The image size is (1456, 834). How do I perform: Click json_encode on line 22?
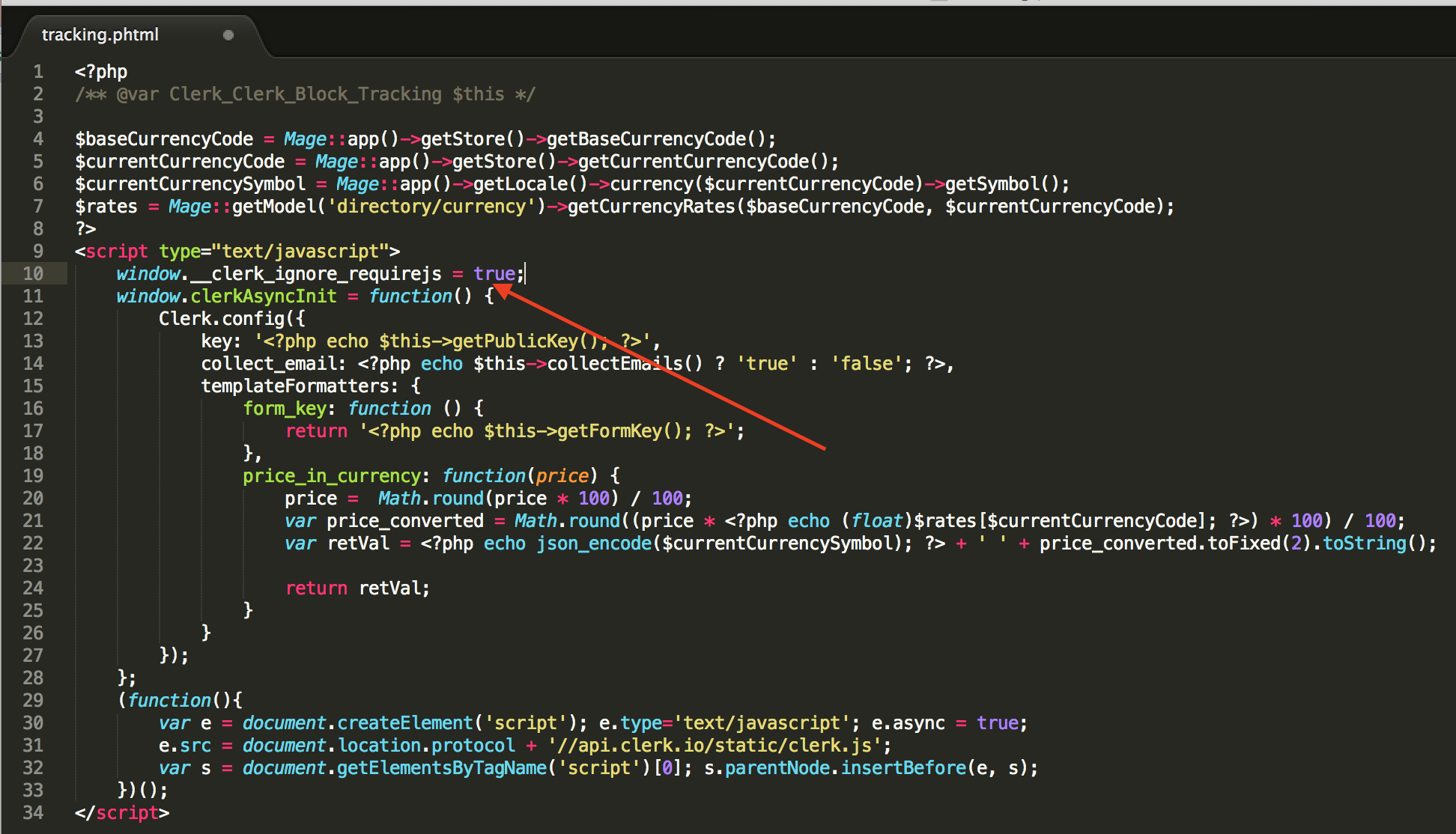coord(594,544)
